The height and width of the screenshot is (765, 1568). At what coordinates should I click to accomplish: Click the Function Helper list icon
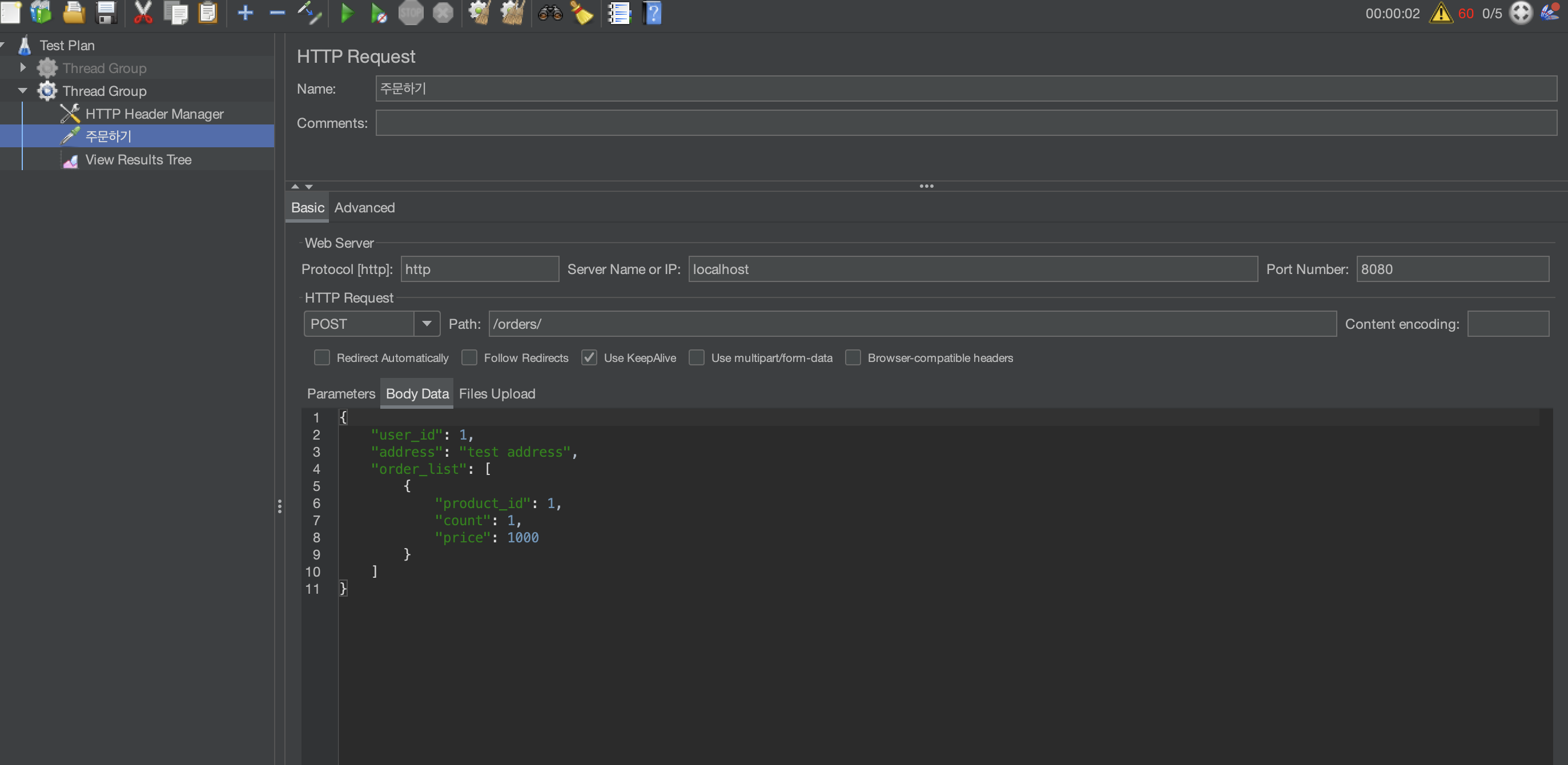(x=618, y=13)
